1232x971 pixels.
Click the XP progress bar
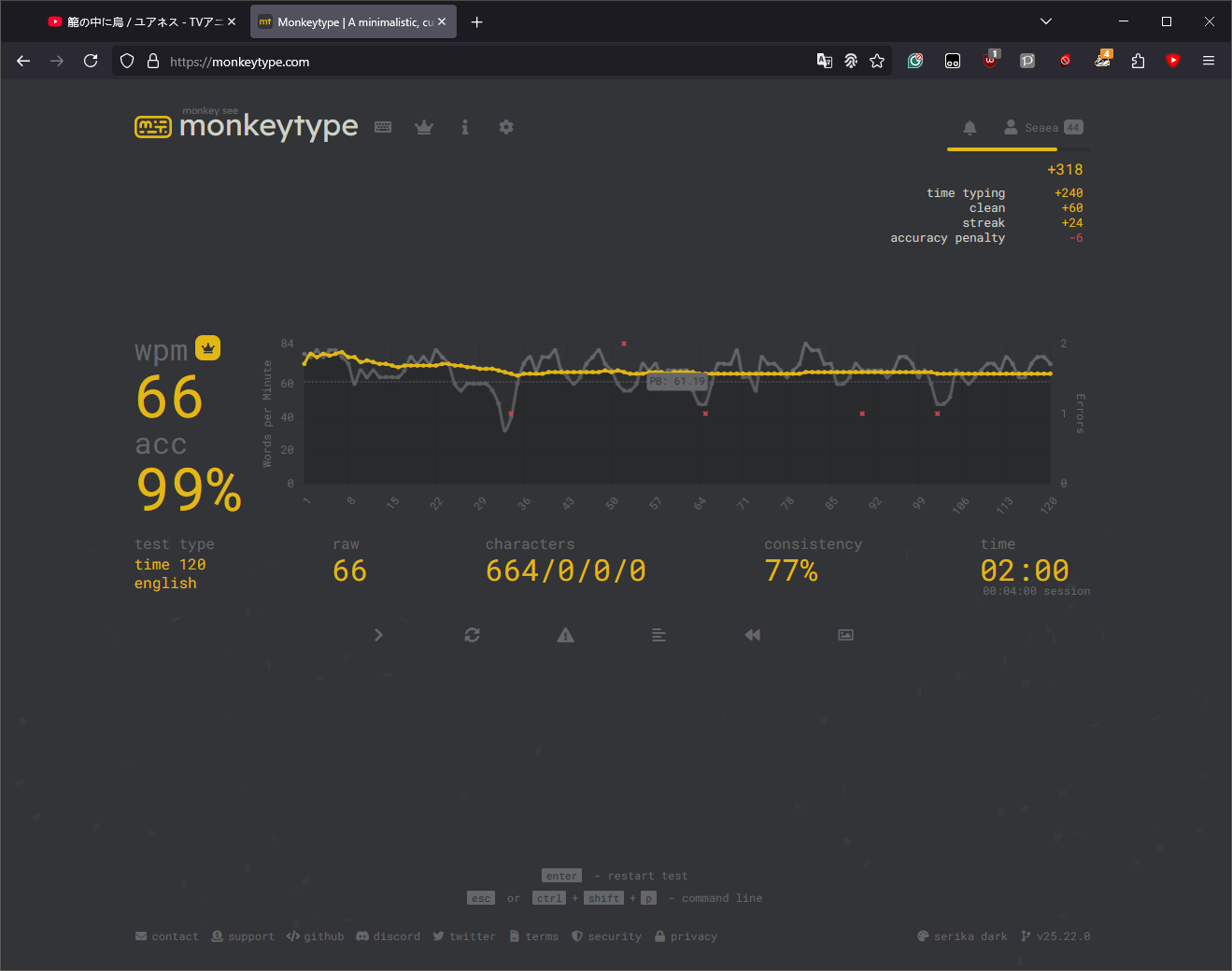[x=1019, y=149]
